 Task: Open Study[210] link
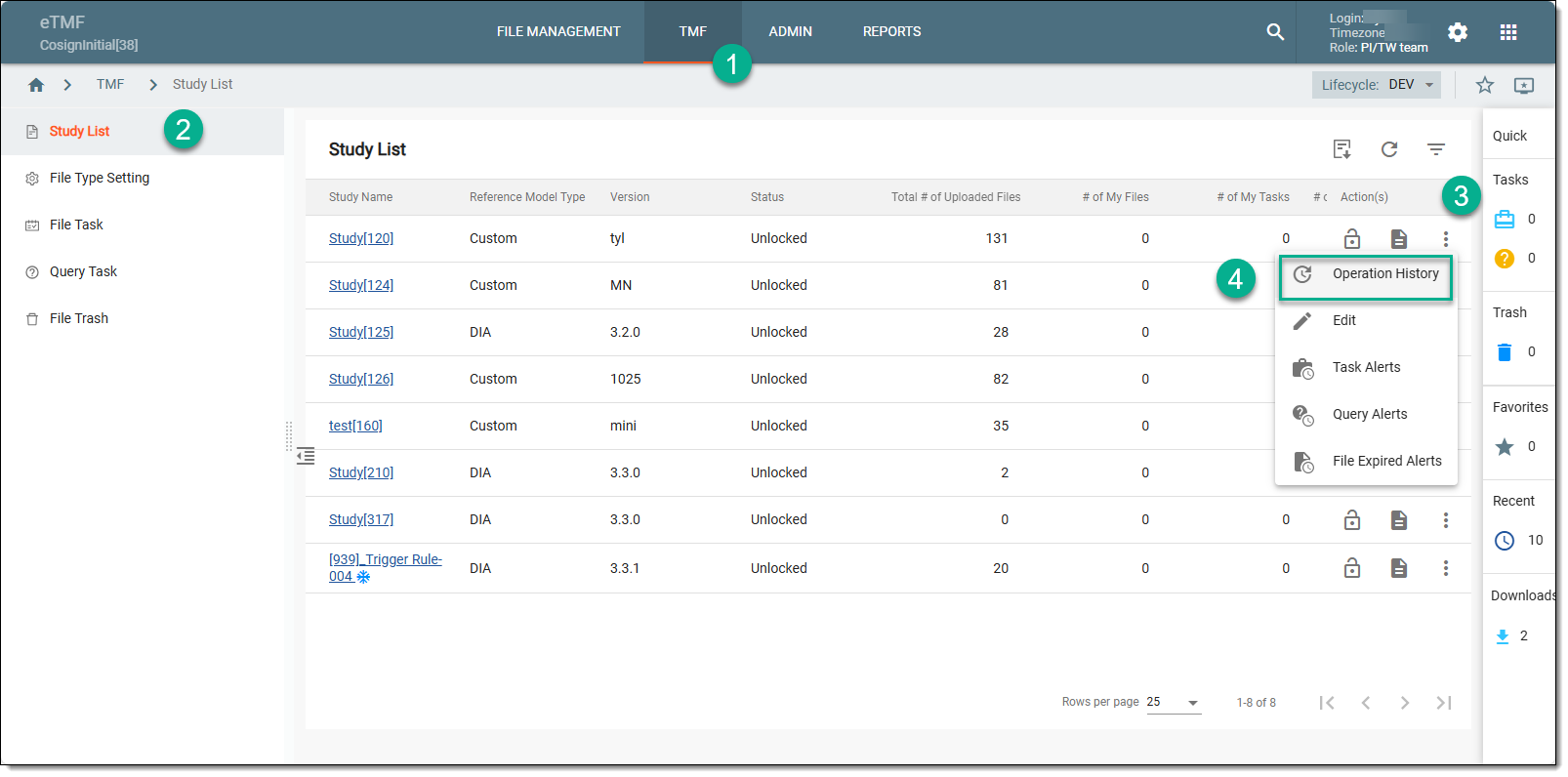click(x=361, y=472)
